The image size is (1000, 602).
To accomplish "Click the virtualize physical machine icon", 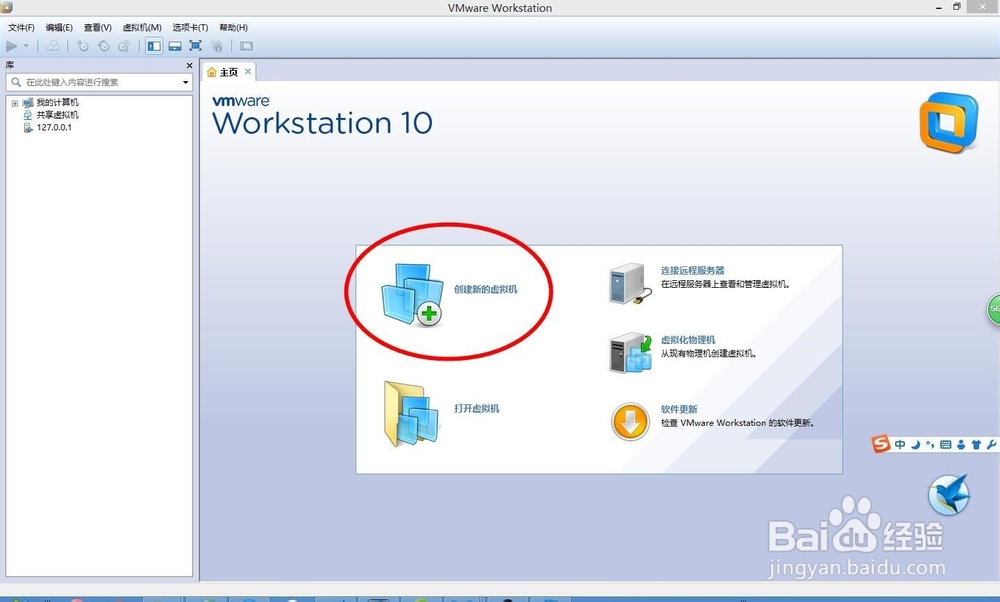I will pos(630,352).
